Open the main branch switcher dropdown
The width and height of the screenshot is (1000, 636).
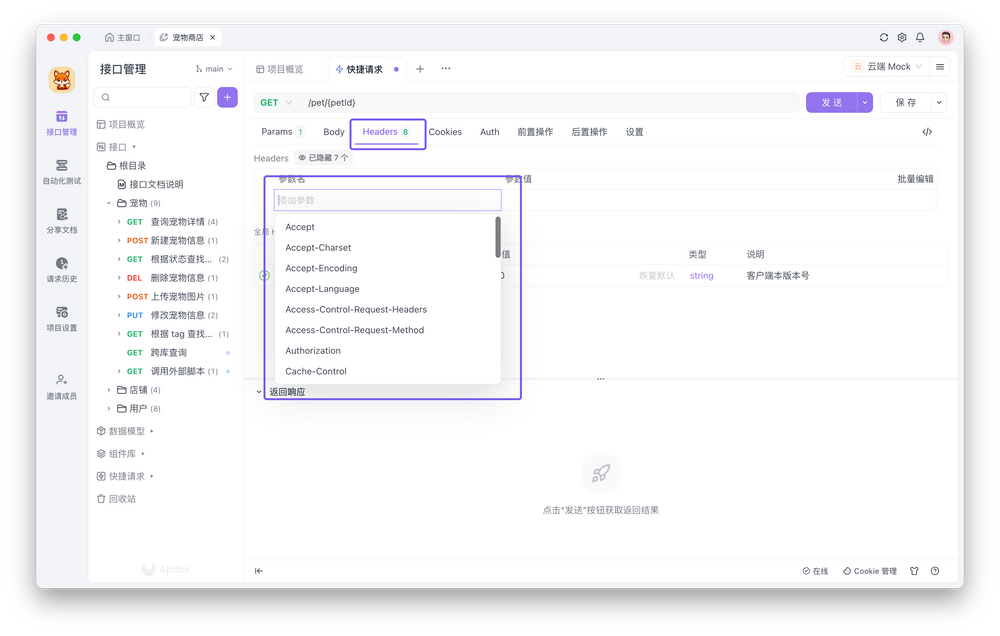coord(213,68)
